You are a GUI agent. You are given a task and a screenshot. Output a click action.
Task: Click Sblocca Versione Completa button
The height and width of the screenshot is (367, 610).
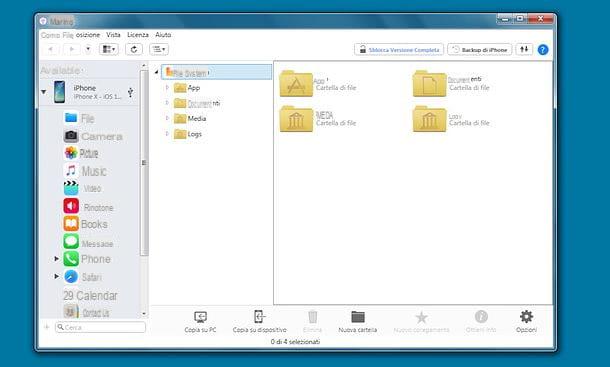point(399,49)
